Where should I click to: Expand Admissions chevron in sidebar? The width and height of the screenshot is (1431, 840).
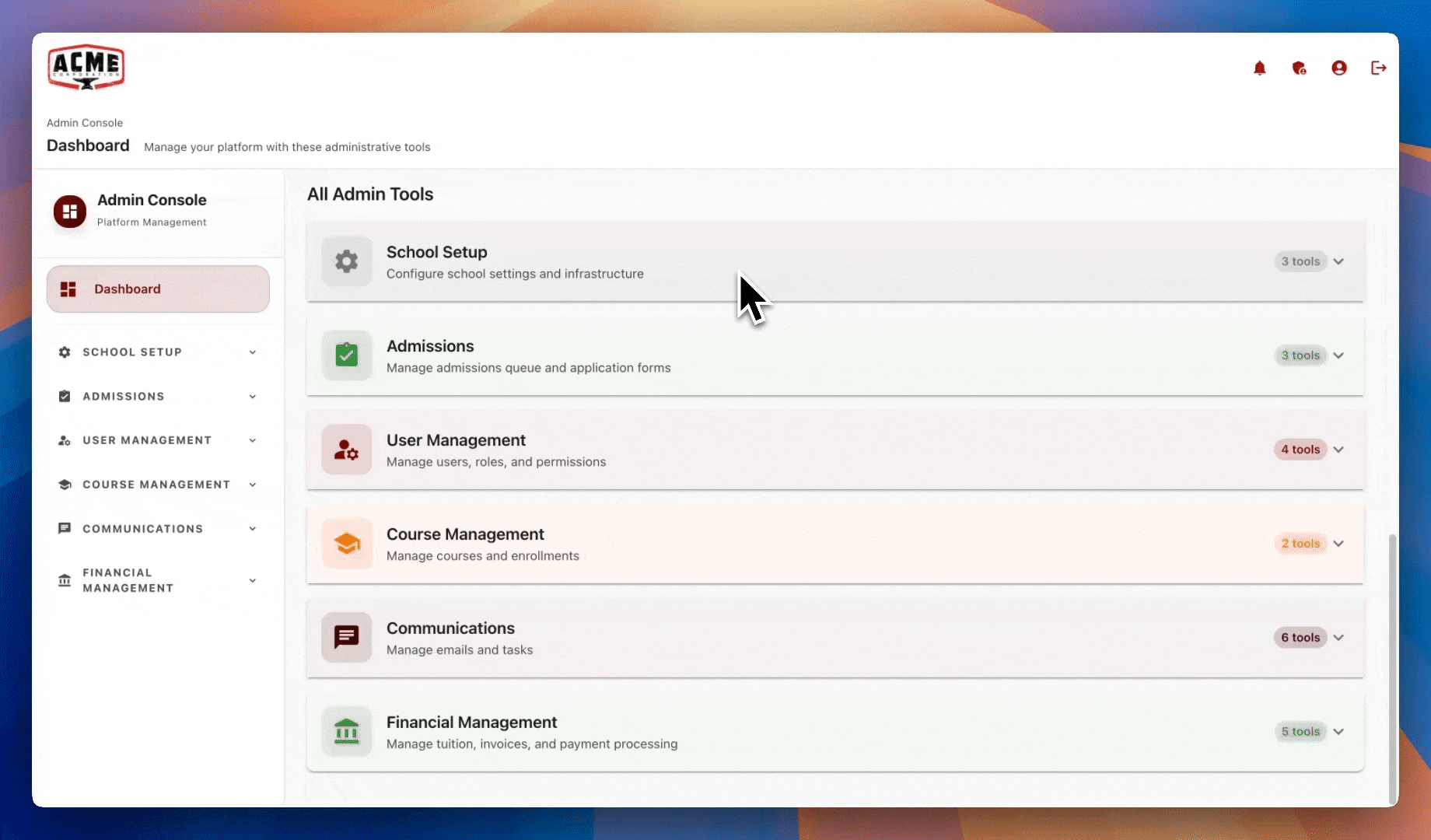click(253, 397)
